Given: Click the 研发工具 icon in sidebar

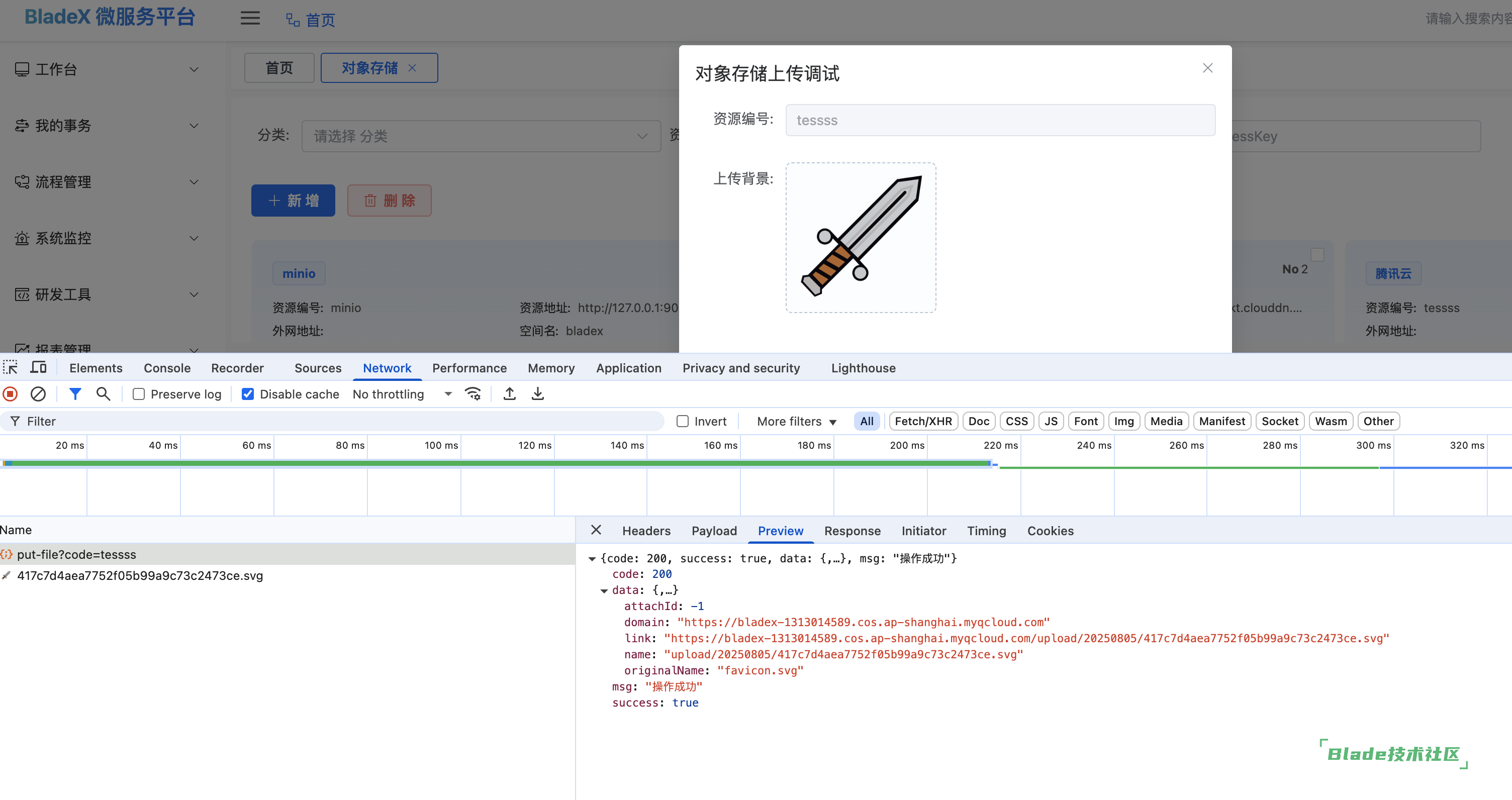Looking at the screenshot, I should click(22, 294).
